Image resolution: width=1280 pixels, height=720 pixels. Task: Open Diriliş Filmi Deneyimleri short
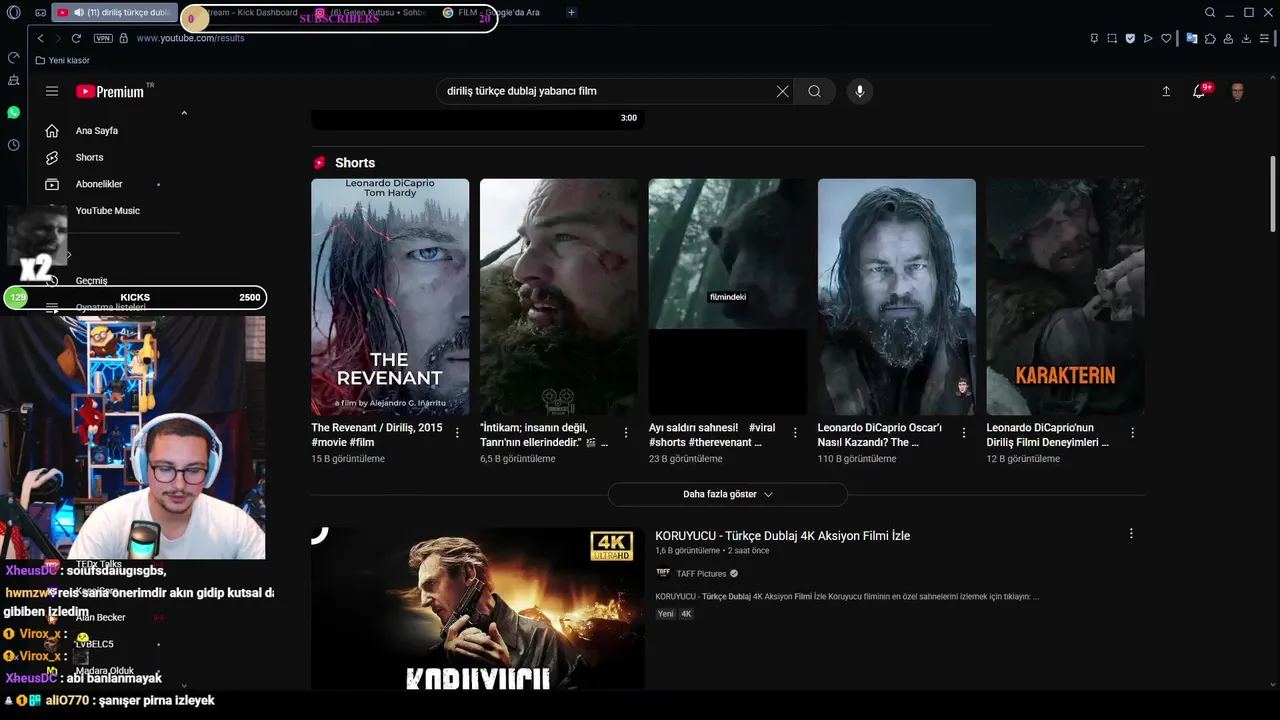[1065, 297]
